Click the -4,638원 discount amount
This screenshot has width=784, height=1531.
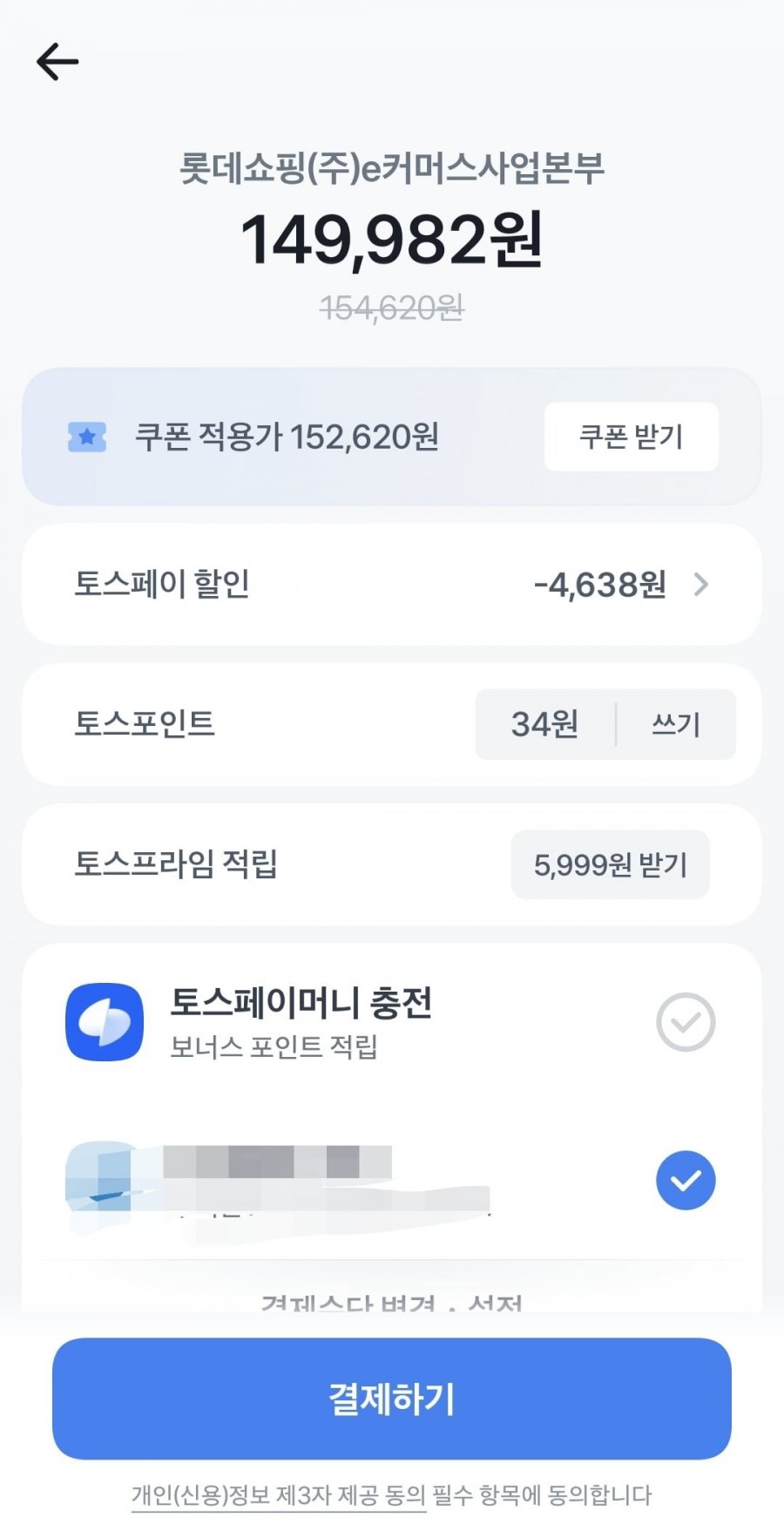[599, 585]
